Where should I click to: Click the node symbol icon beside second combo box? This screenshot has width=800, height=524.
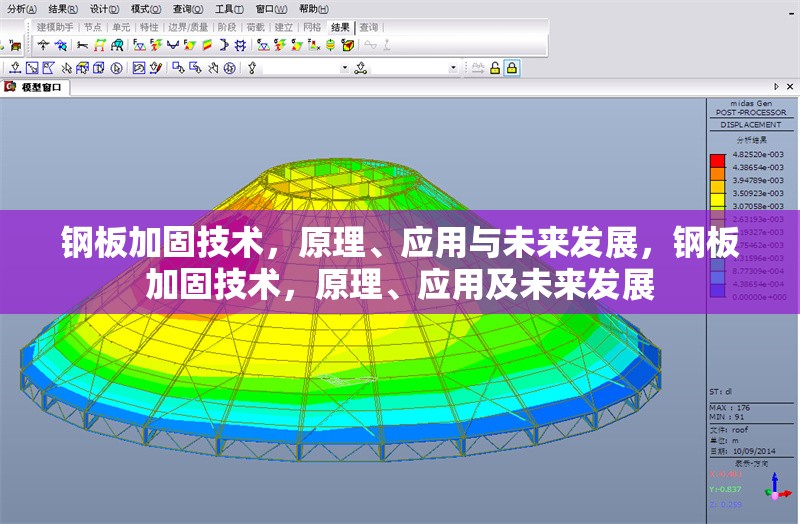pyautogui.click(x=361, y=68)
